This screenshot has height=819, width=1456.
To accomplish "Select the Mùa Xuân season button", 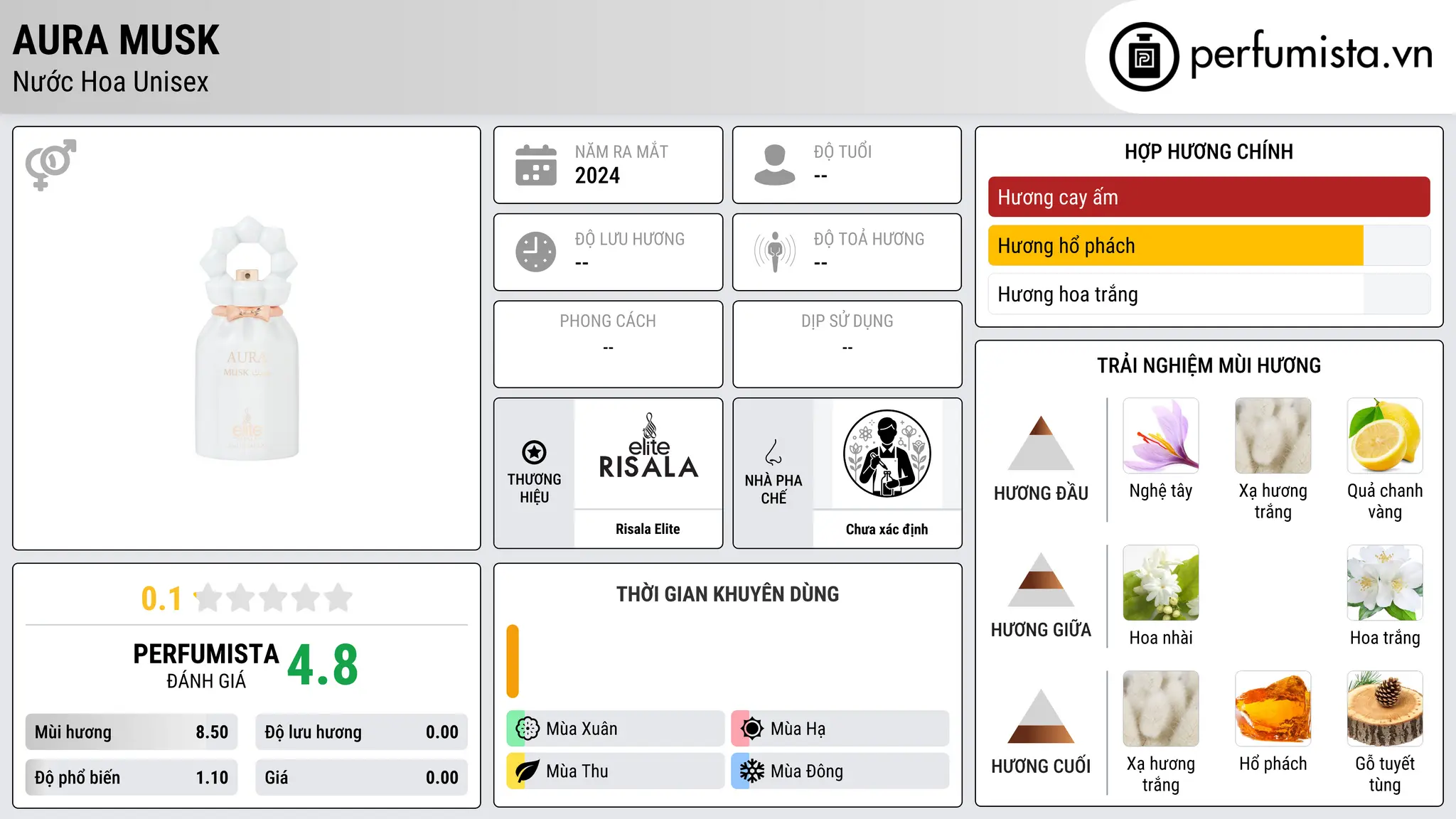I will point(616,729).
